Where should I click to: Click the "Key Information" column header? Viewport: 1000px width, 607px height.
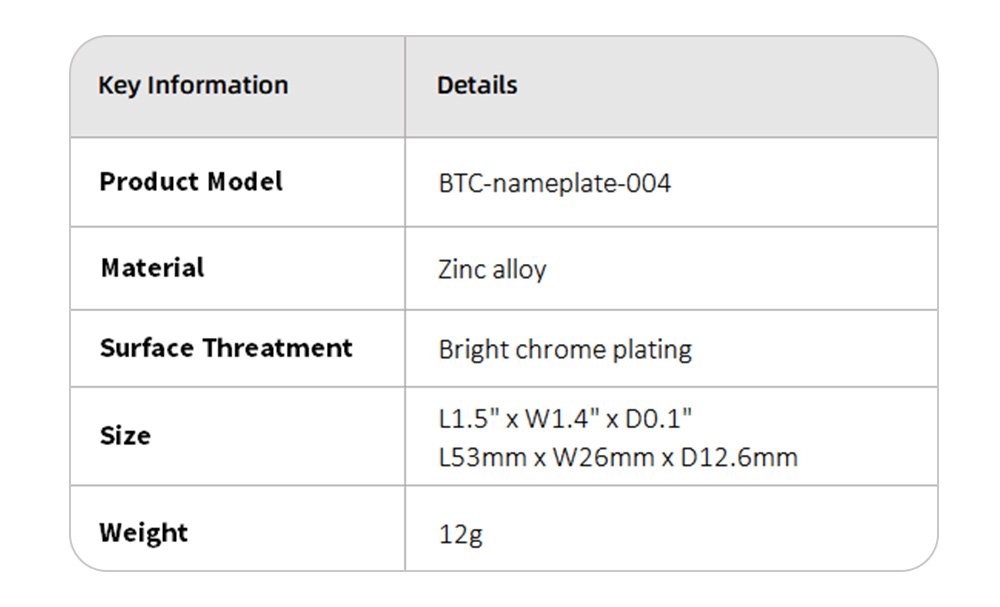[193, 86]
